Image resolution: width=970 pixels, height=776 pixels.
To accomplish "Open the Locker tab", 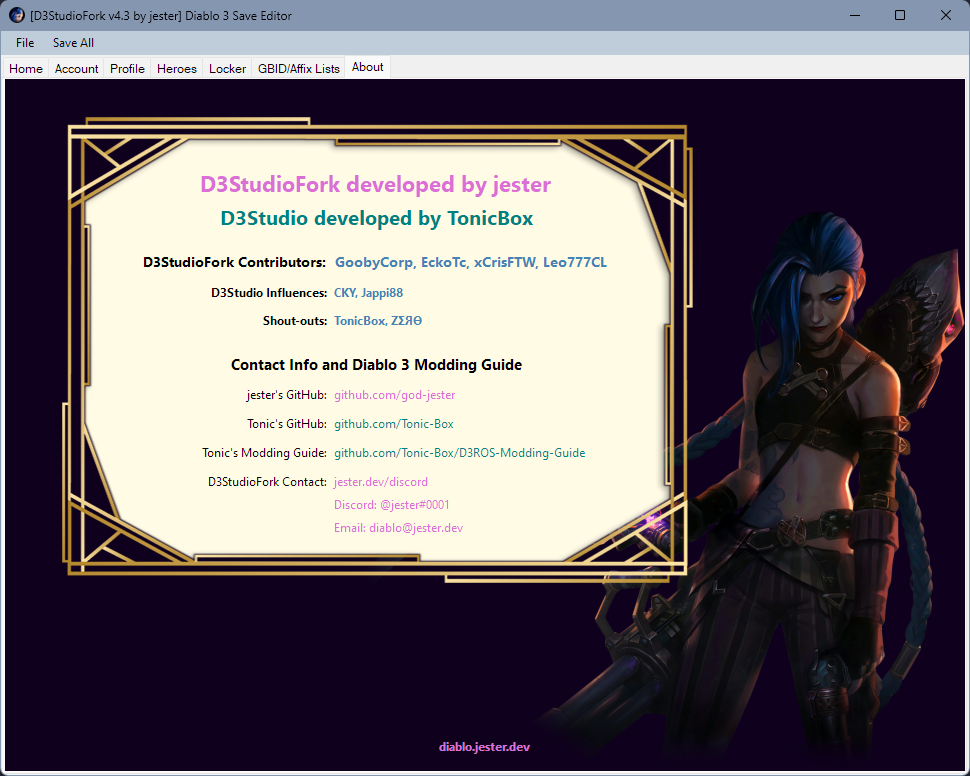I will pyautogui.click(x=227, y=69).
